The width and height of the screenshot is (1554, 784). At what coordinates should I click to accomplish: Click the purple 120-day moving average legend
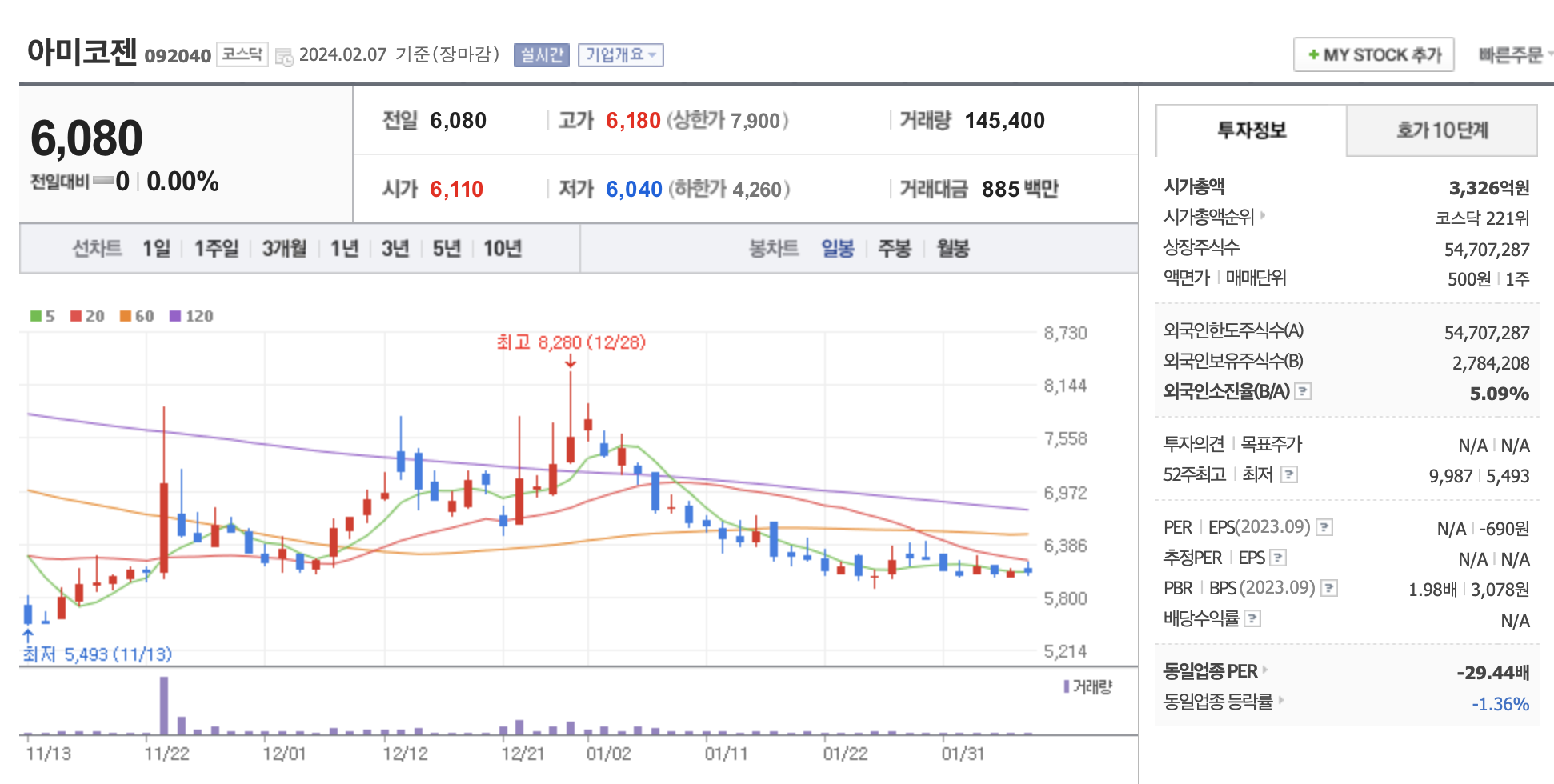(191, 316)
